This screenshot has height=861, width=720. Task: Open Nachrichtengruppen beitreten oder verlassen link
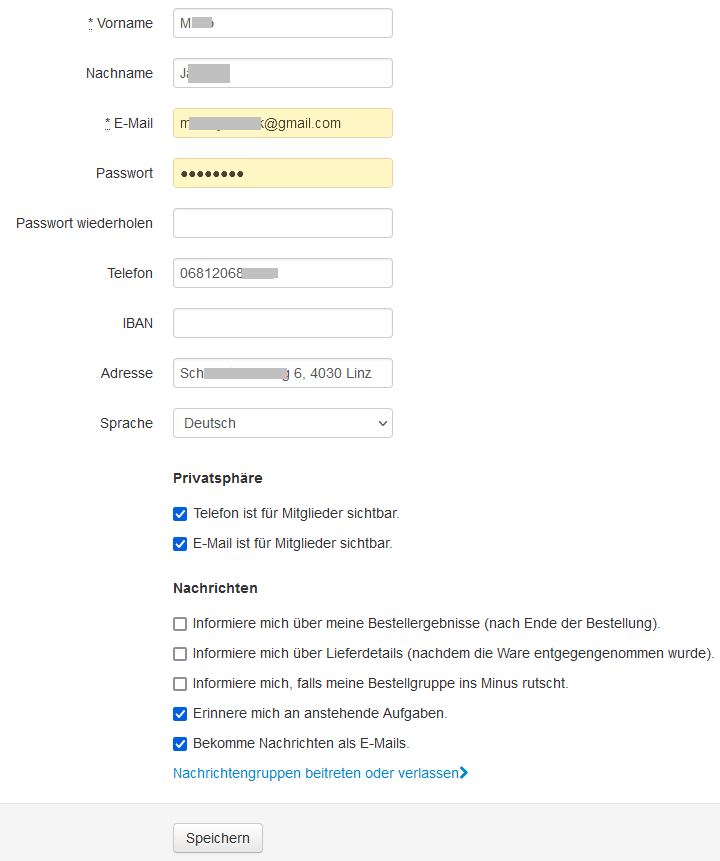coord(315,773)
